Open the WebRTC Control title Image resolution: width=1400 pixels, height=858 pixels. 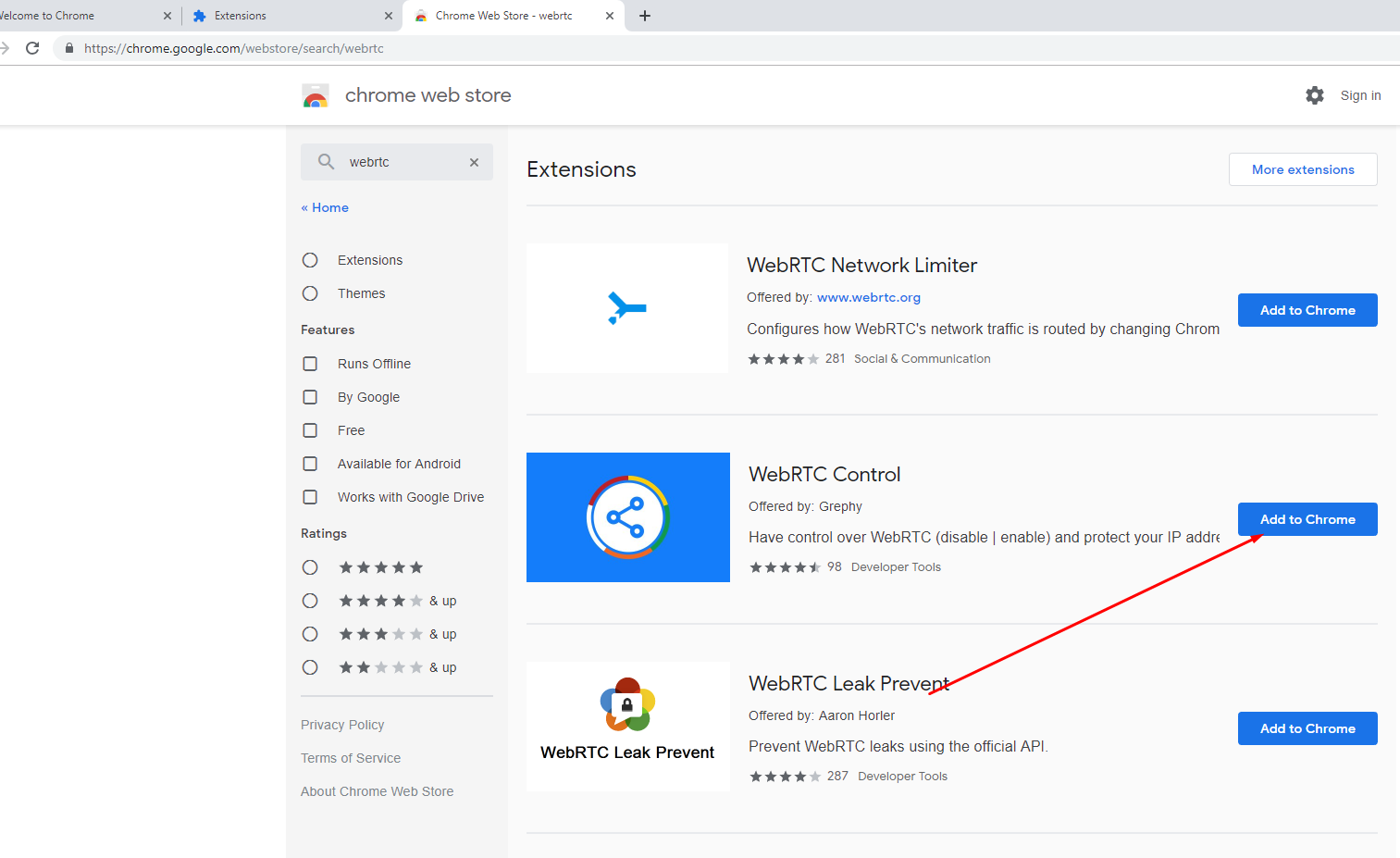[x=824, y=474]
